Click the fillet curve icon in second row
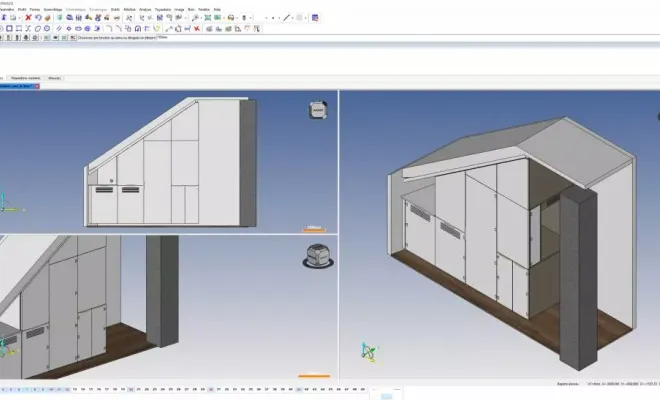The width and height of the screenshot is (660, 400). pyautogui.click(x=109, y=29)
